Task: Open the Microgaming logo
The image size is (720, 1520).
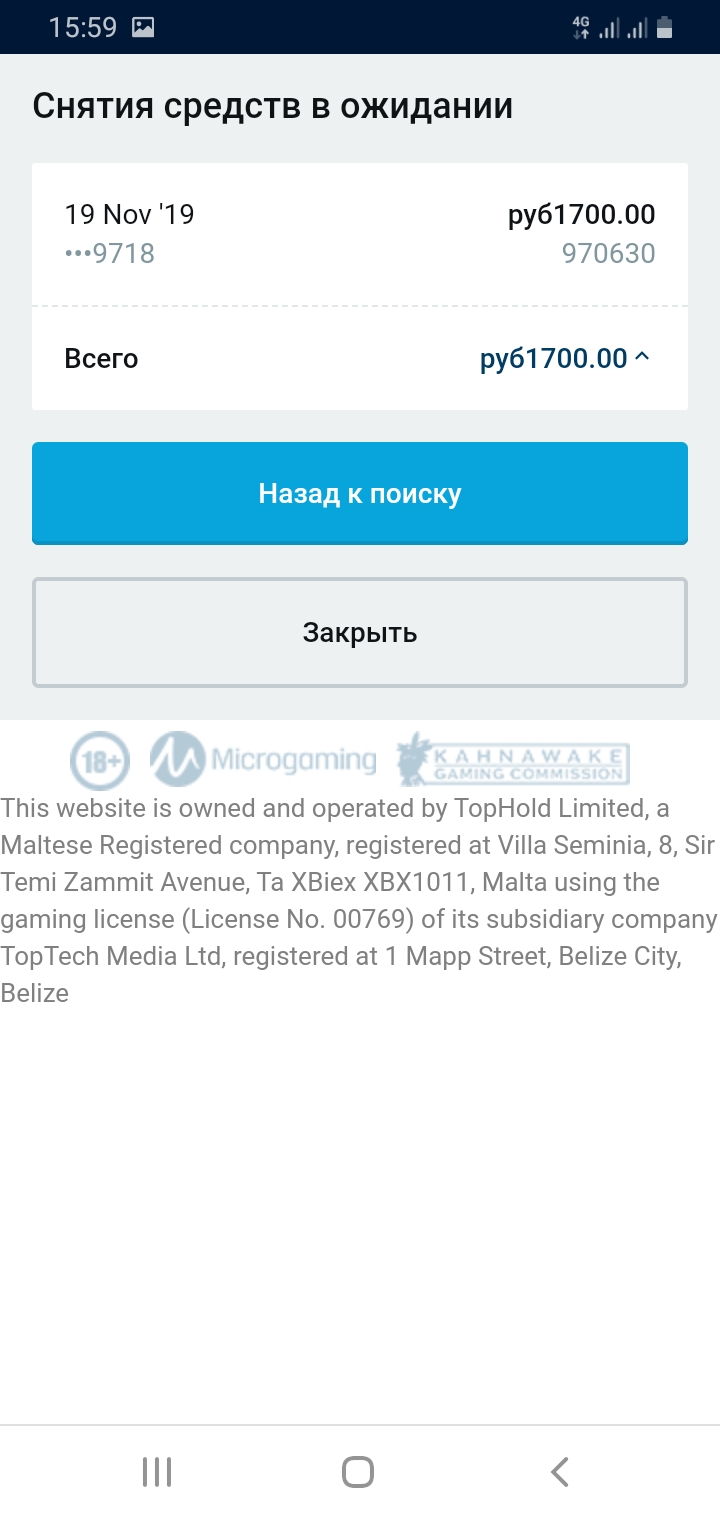Action: point(263,760)
